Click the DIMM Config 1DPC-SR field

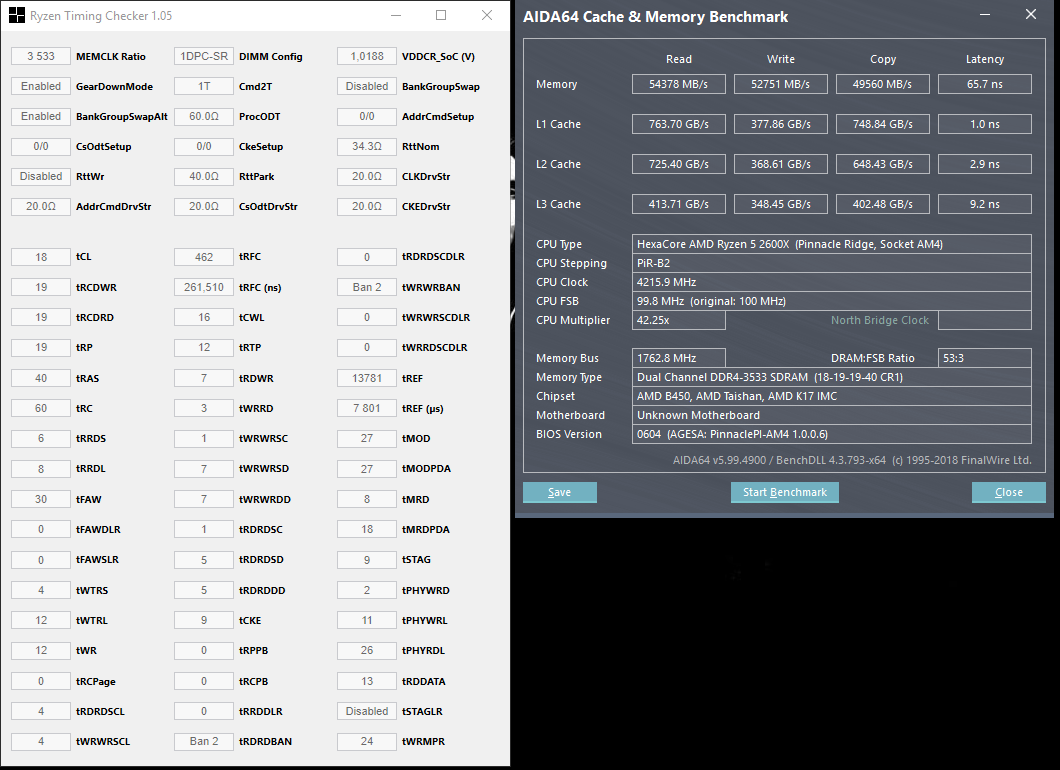click(x=203, y=56)
